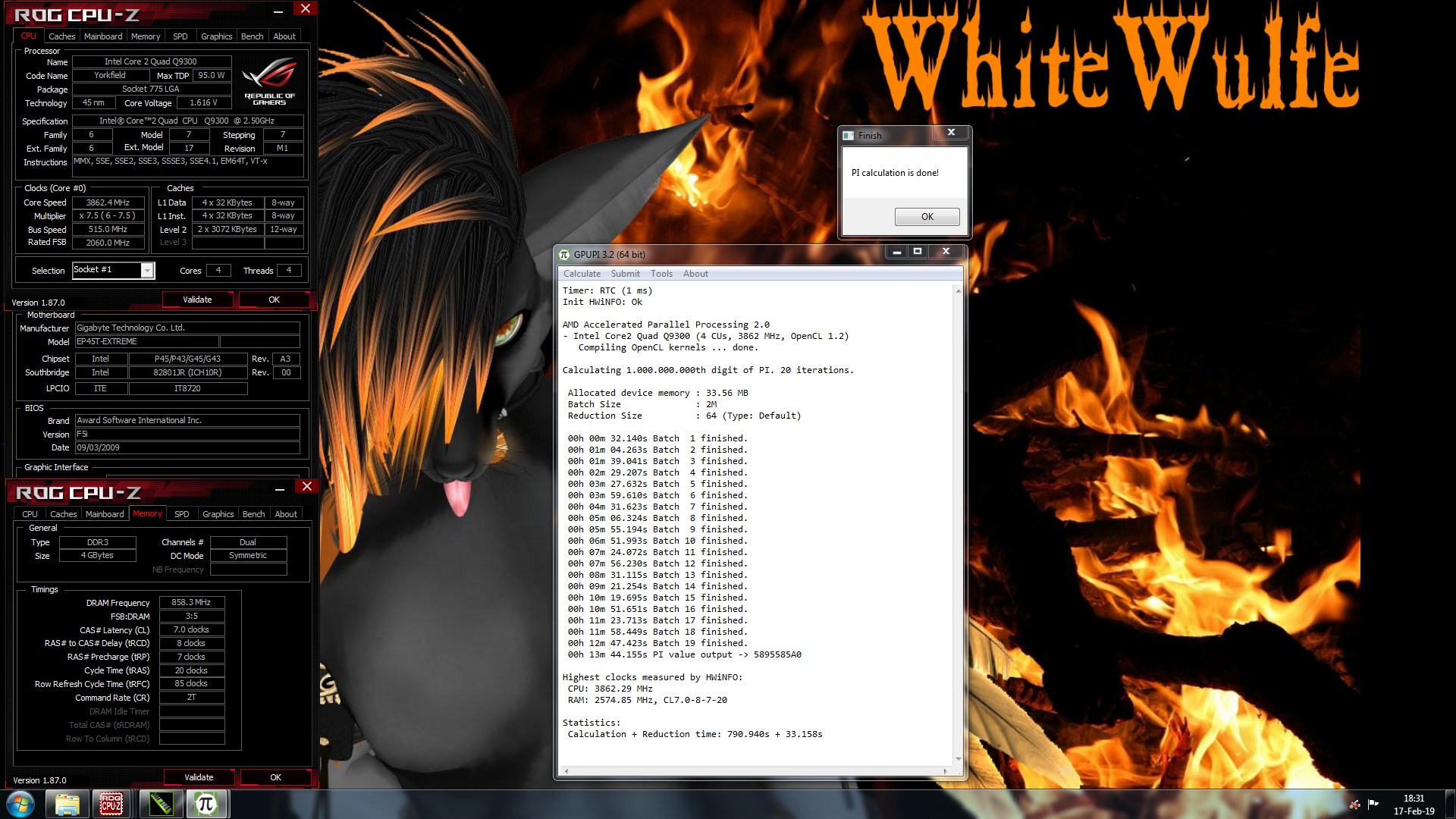Click the 'PI calculation is done!' message

point(895,173)
